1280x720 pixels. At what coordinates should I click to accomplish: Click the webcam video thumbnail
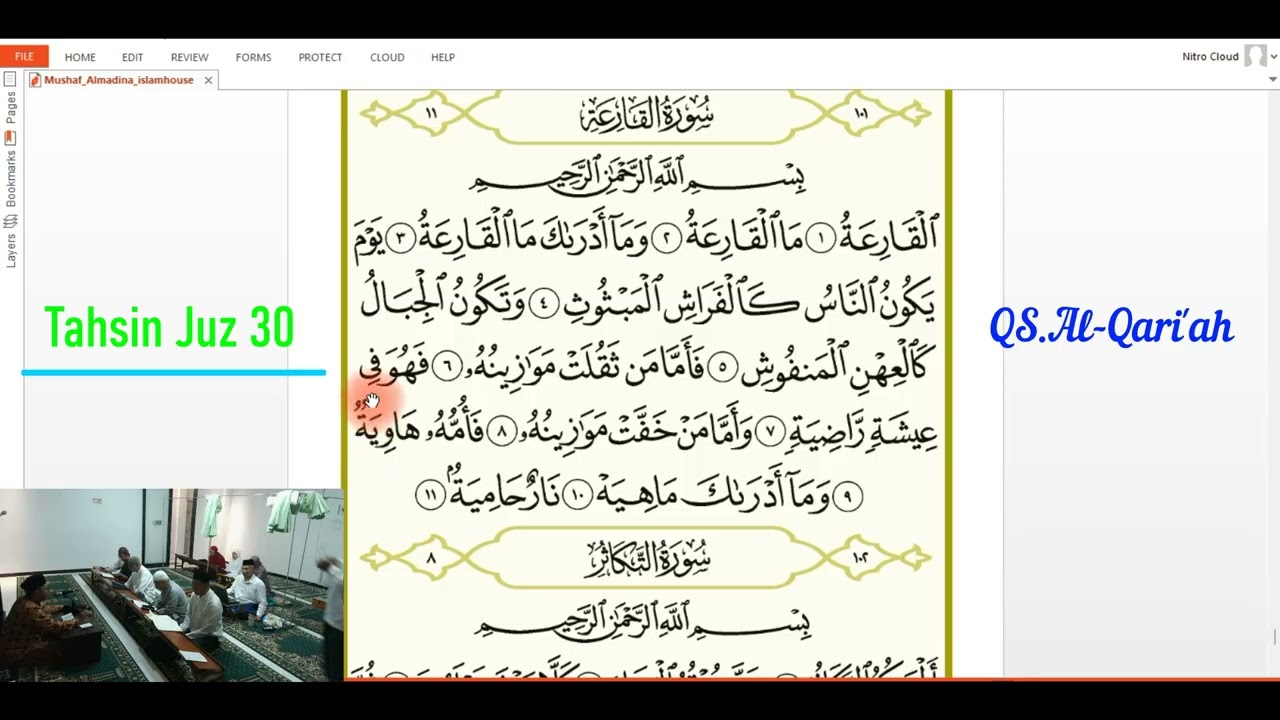(171, 585)
